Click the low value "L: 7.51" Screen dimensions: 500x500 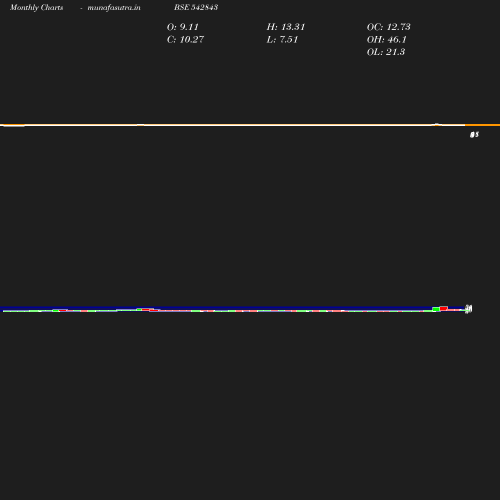[x=282, y=40]
